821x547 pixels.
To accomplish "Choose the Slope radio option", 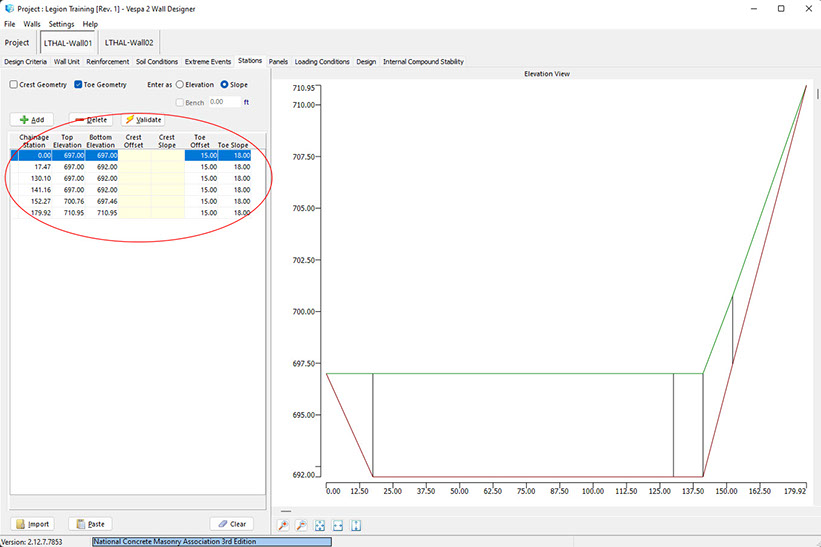I will pyautogui.click(x=225, y=85).
